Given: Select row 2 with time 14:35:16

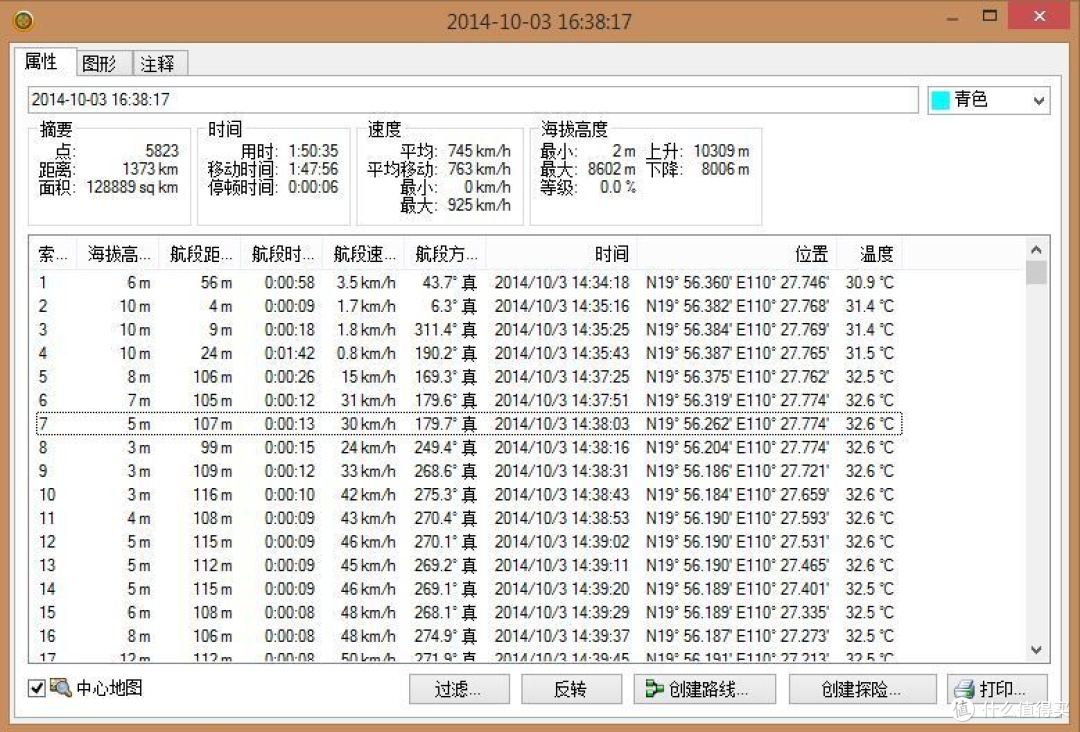Looking at the screenshot, I should point(468,306).
